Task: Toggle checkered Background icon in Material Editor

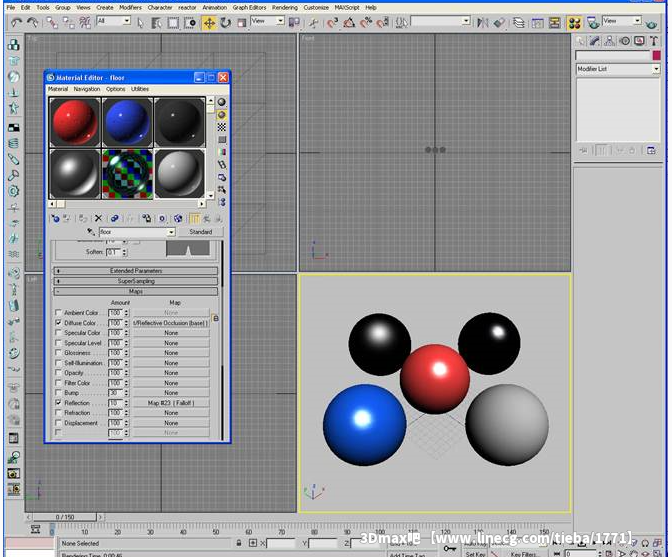Action: [222, 127]
